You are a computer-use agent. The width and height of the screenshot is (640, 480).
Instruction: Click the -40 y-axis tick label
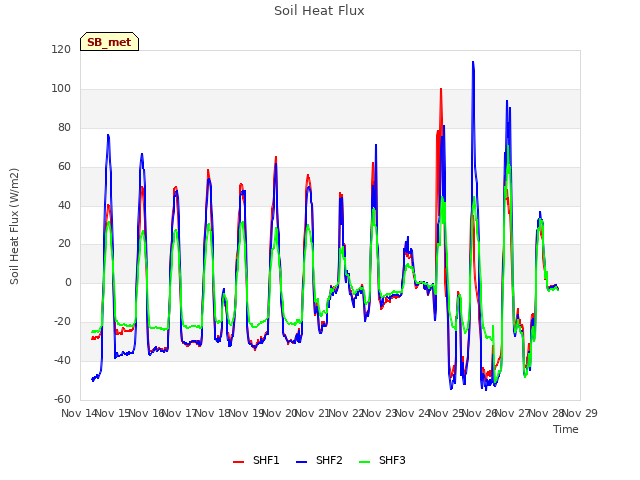click(x=62, y=360)
